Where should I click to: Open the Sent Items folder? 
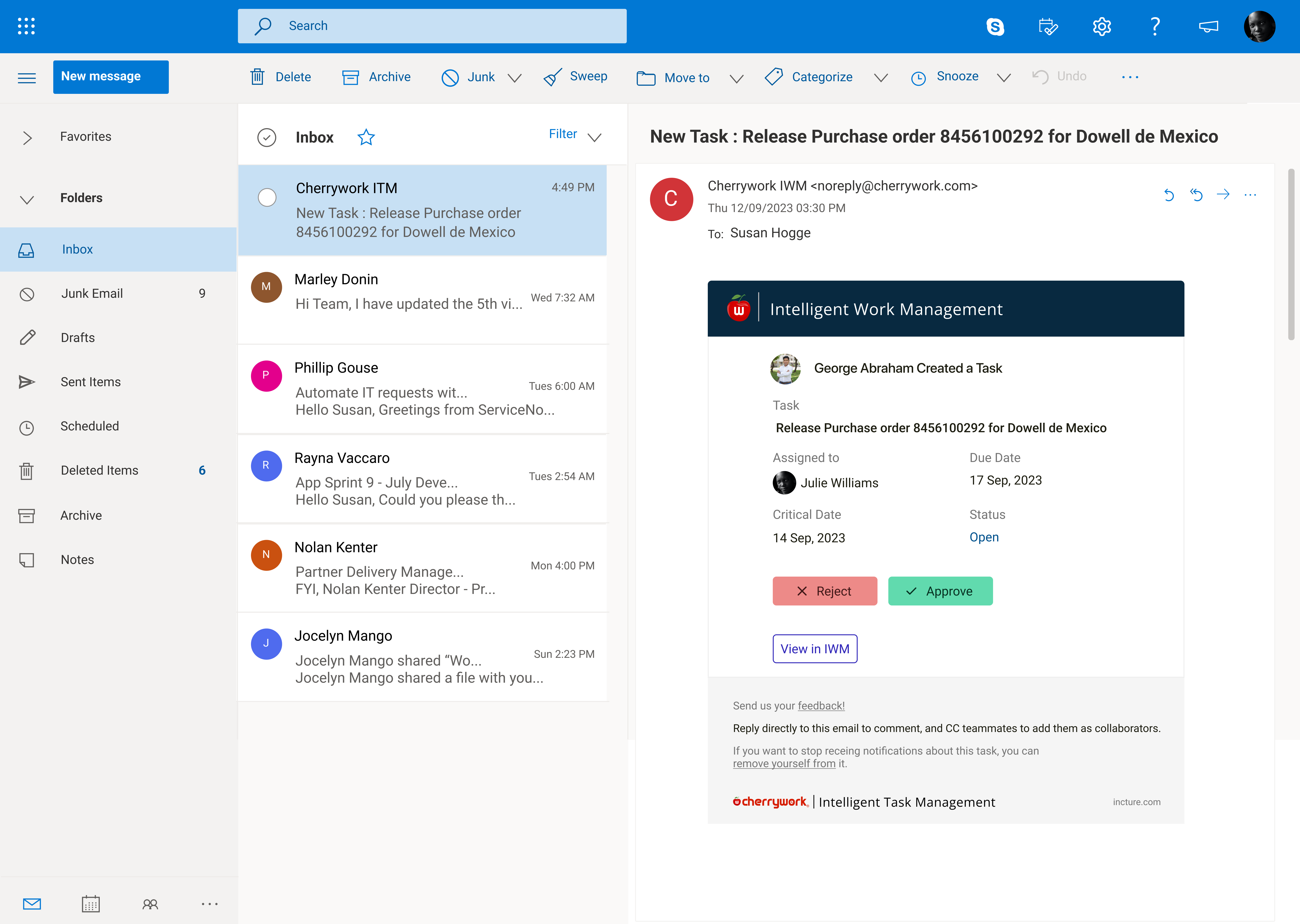click(91, 382)
